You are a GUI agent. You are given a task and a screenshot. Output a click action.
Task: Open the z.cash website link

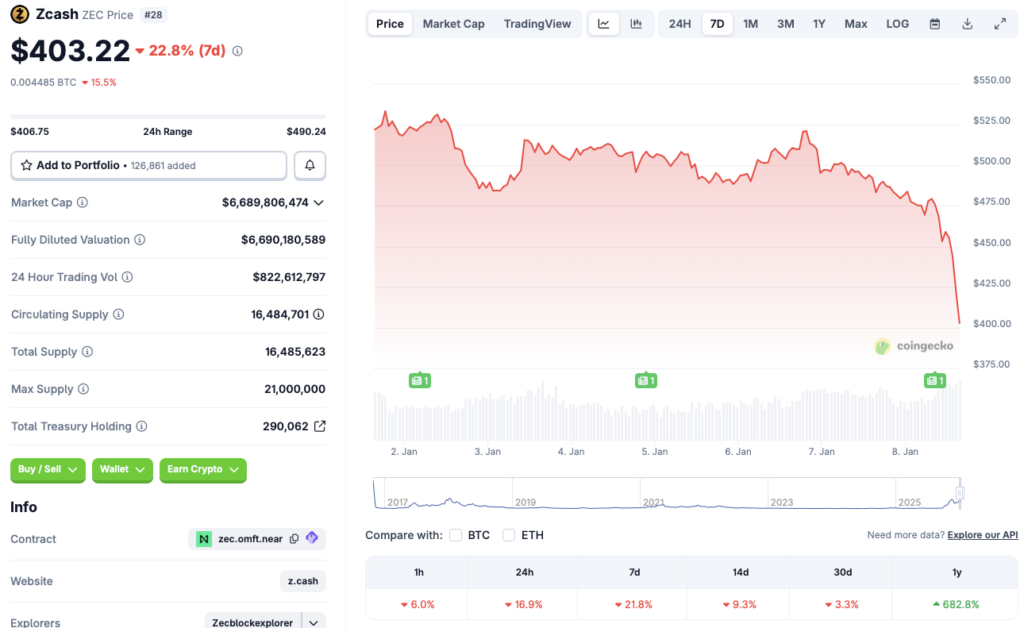click(303, 581)
